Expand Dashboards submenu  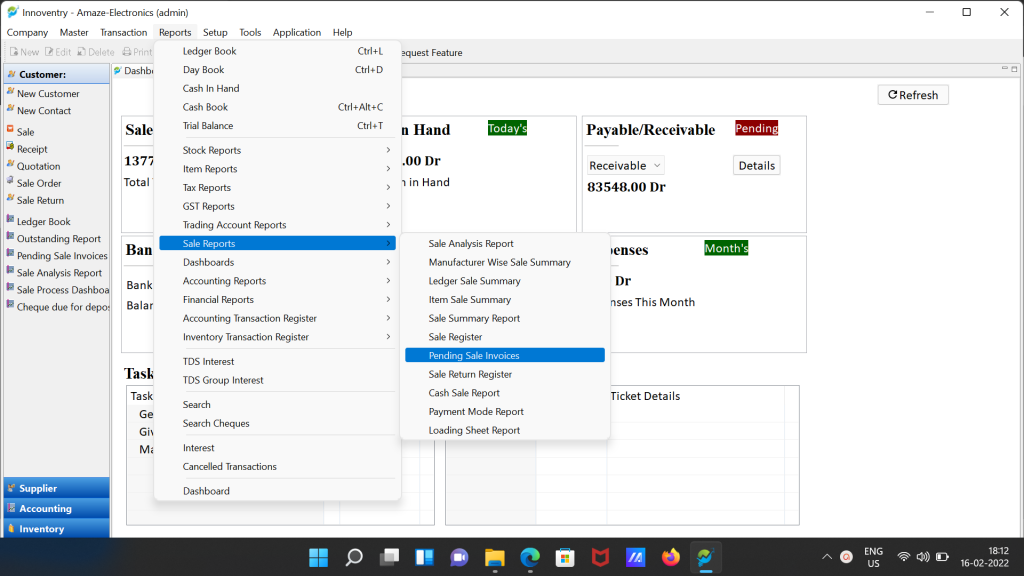pos(278,262)
